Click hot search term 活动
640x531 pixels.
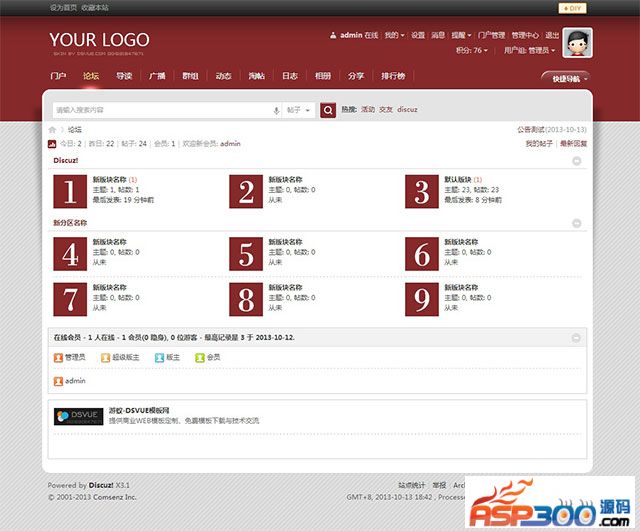pos(368,109)
